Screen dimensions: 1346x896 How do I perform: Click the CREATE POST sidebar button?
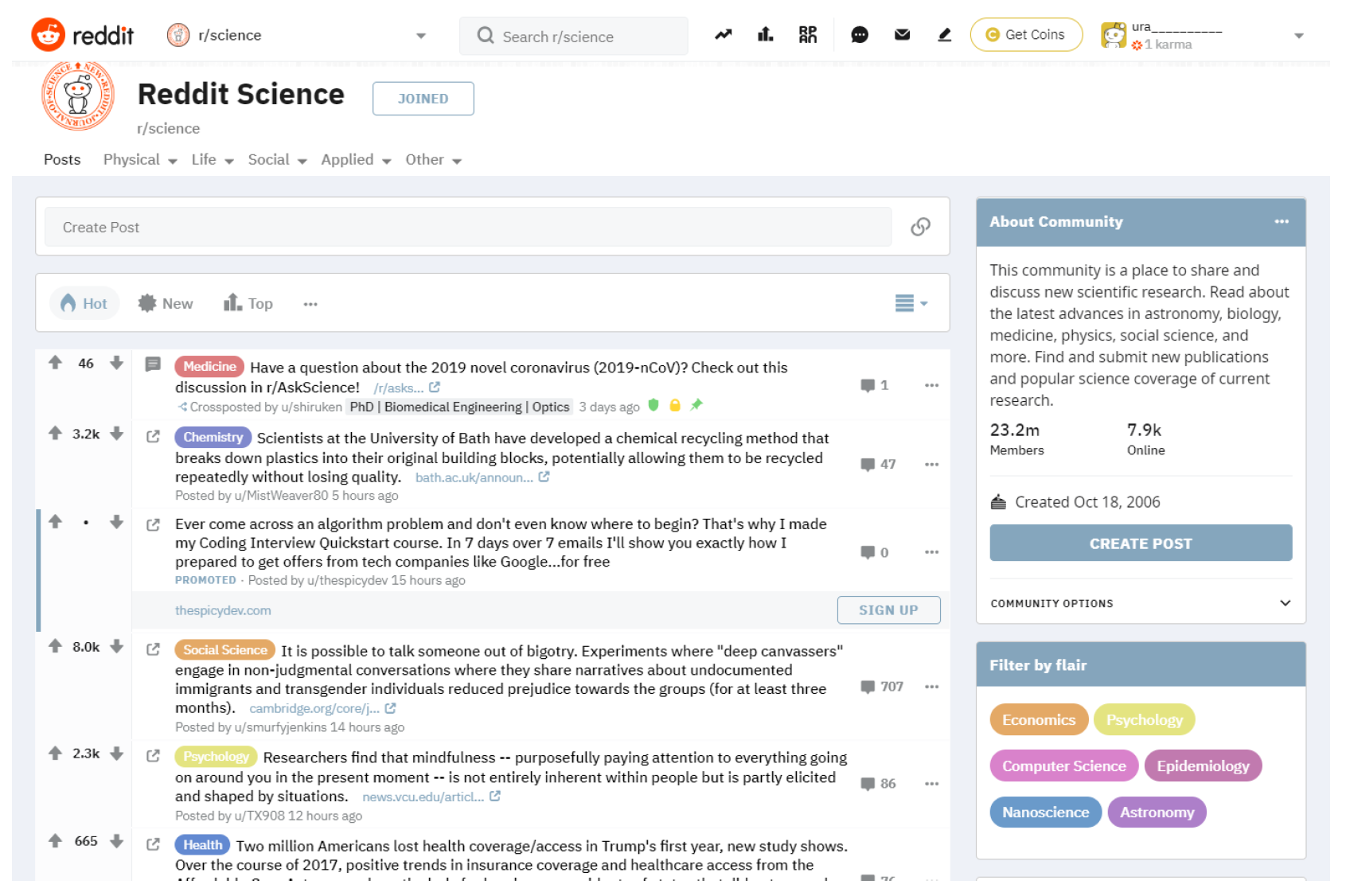pyautogui.click(x=1141, y=543)
